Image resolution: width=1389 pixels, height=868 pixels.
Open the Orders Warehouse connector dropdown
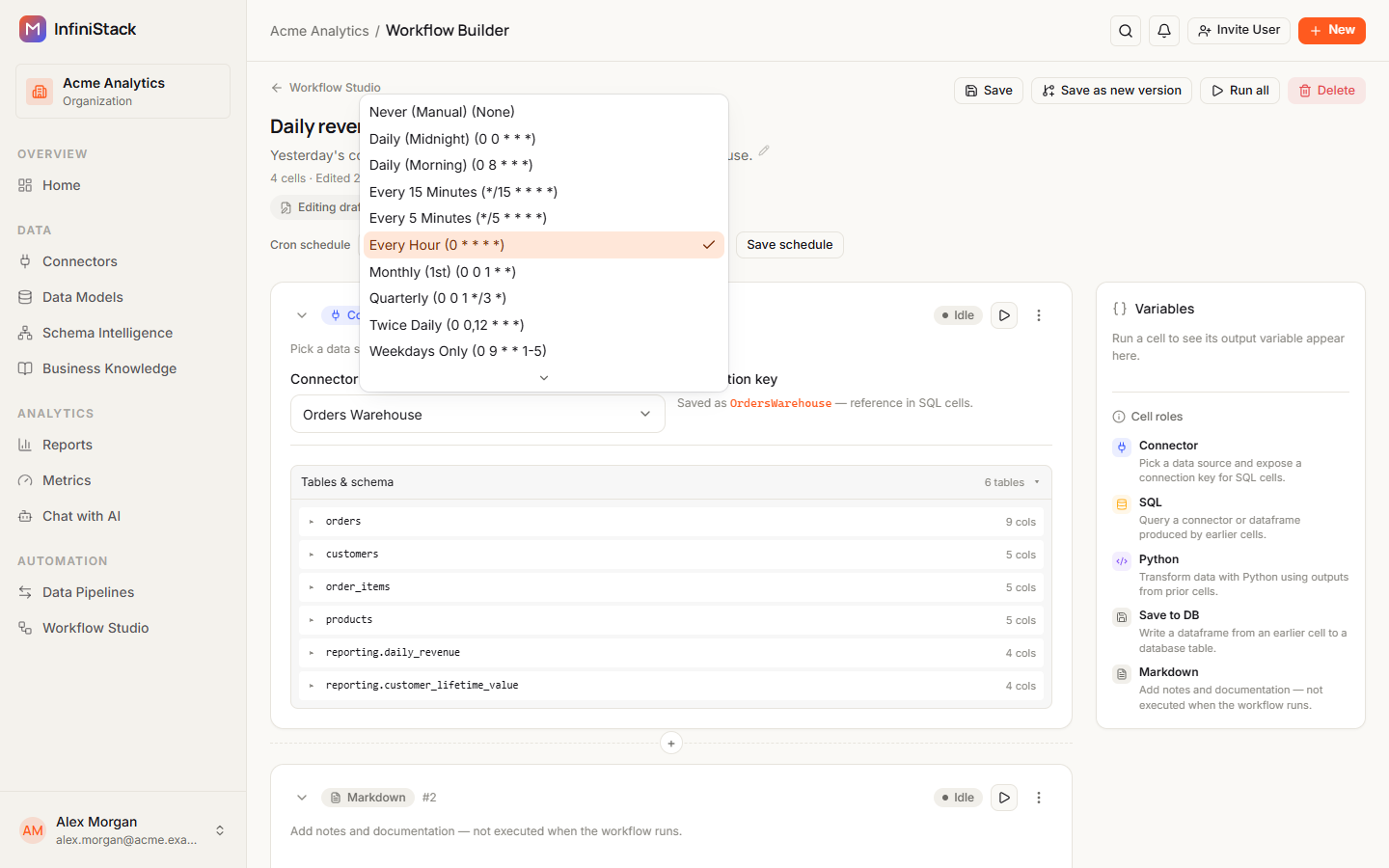tap(477, 415)
